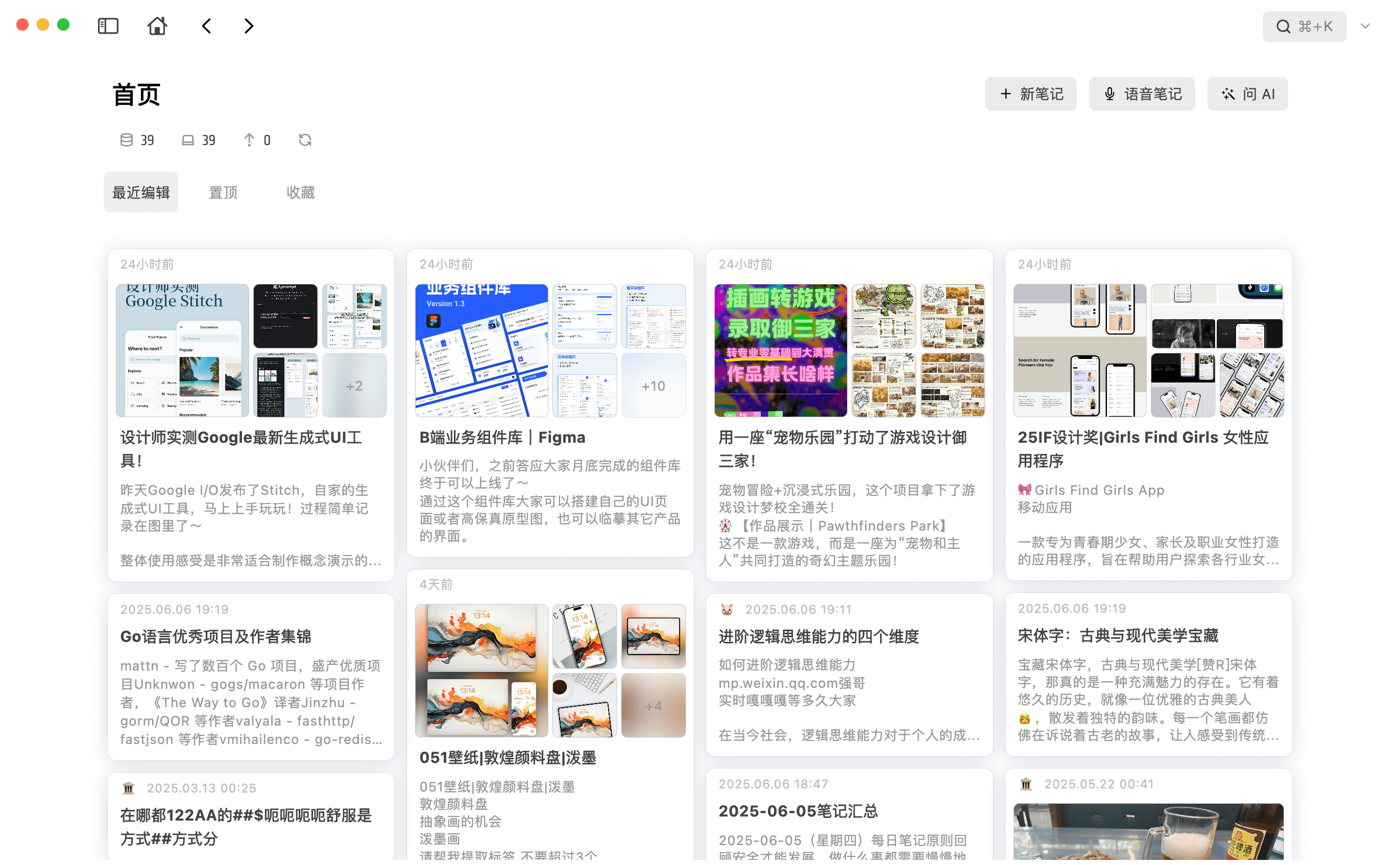Navigate forward using the right arrow
The width and height of the screenshot is (1400, 865).
[x=248, y=27]
